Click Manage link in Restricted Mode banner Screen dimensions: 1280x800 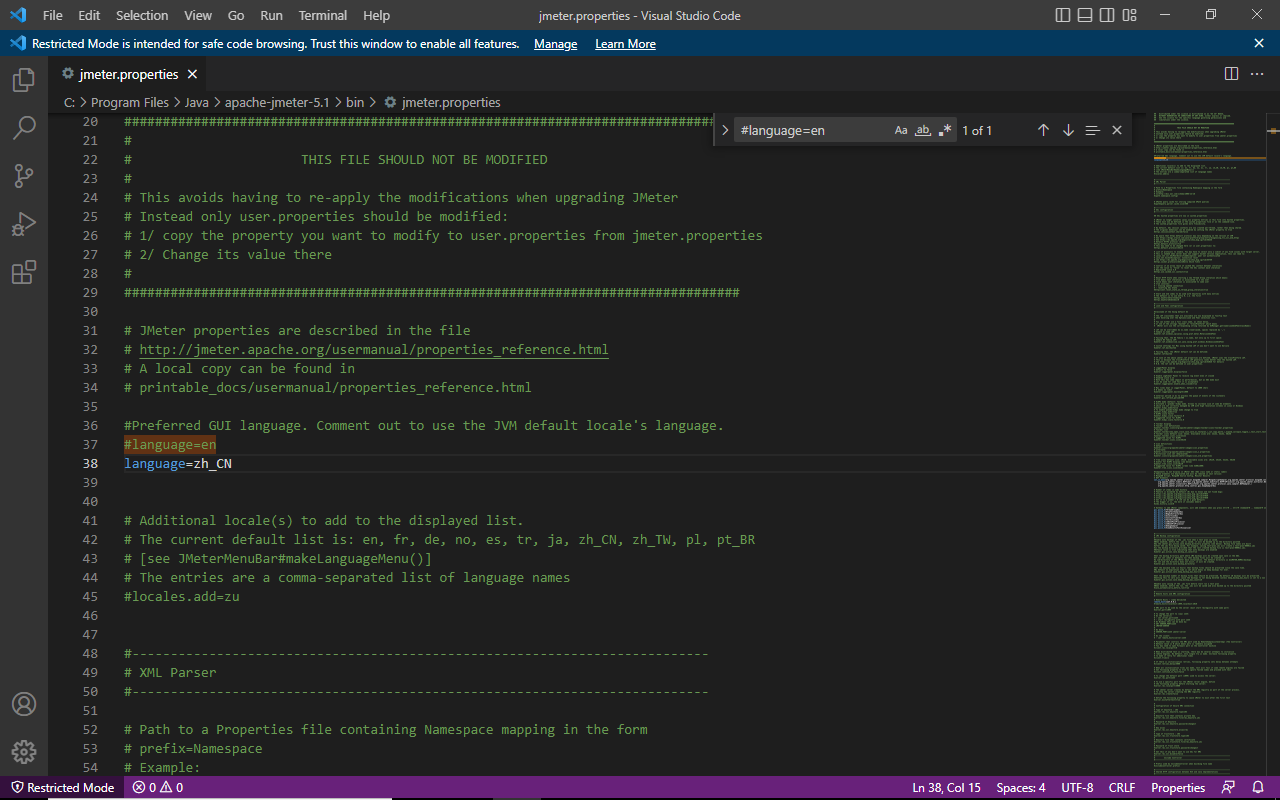(x=555, y=44)
